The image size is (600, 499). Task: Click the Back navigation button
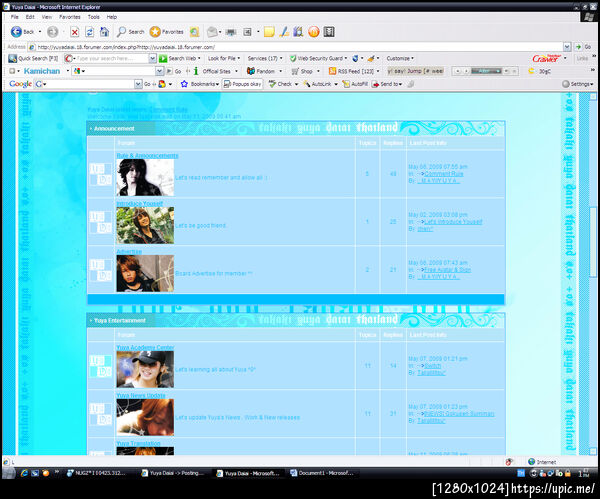22,32
